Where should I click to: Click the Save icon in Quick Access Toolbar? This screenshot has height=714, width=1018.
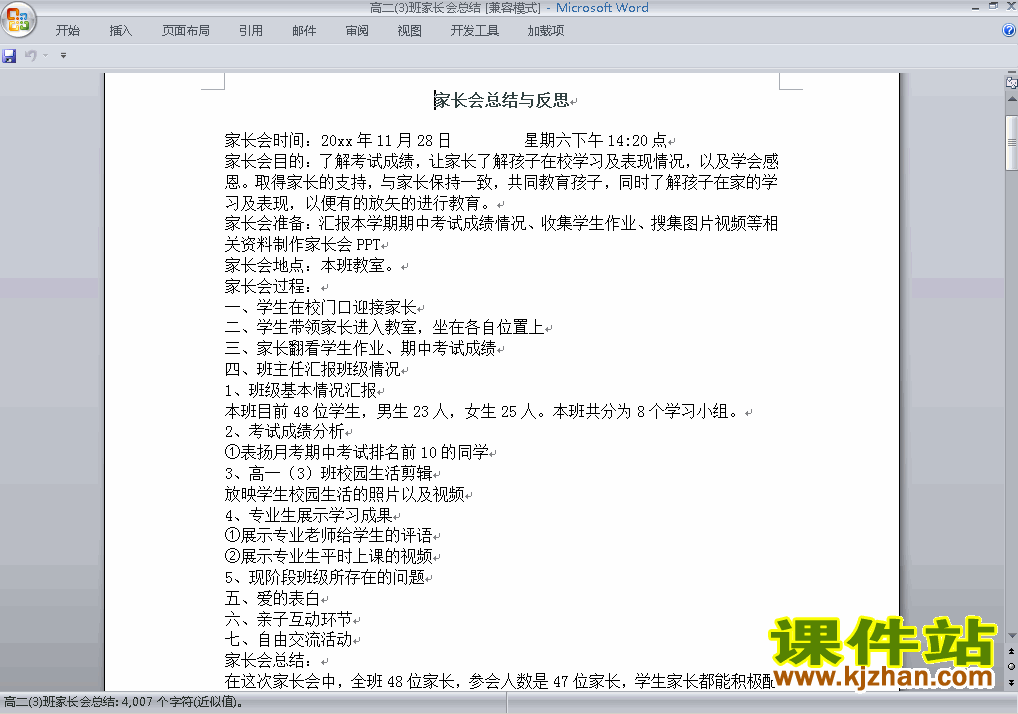click(x=9, y=56)
